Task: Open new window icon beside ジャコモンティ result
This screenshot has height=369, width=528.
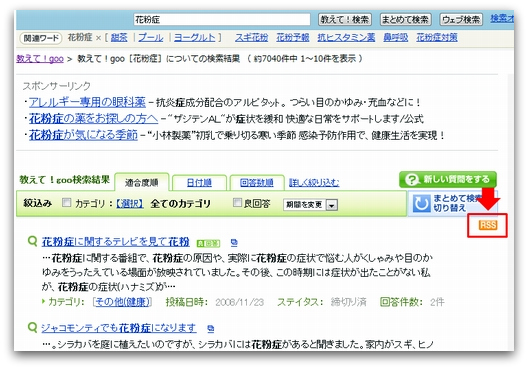Action: [211, 328]
